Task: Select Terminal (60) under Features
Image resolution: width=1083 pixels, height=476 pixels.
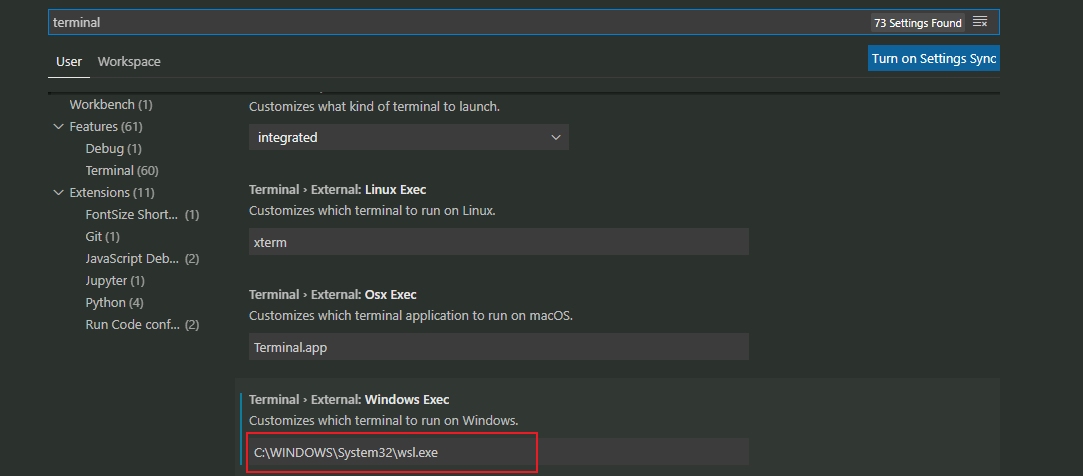Action: pos(122,171)
